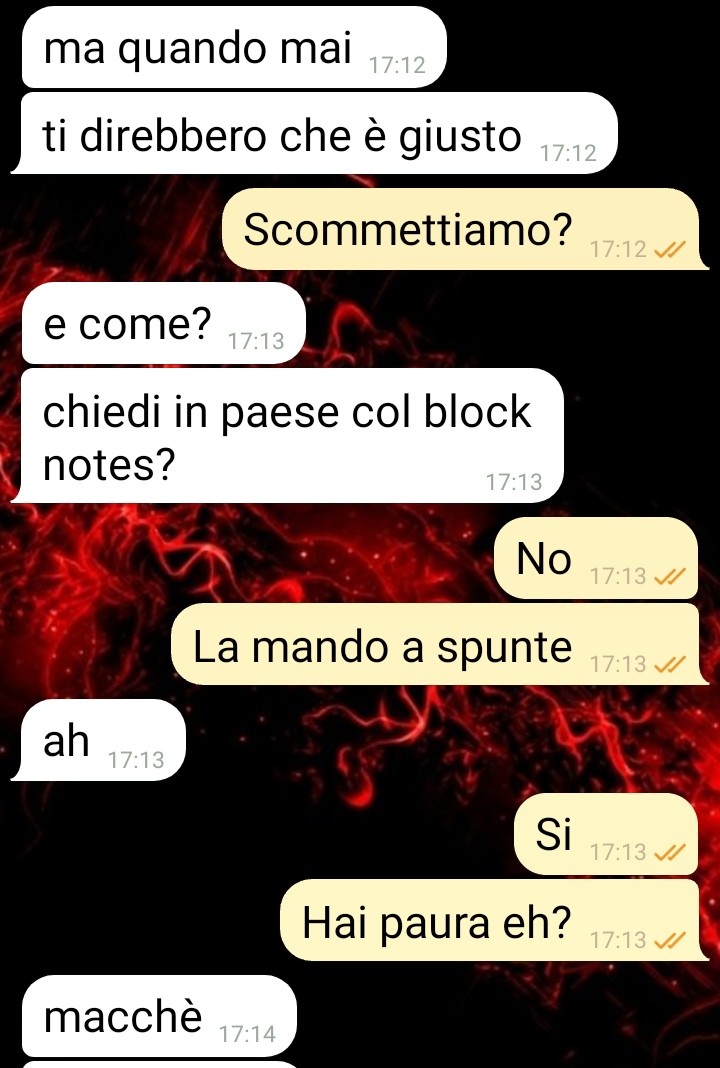The image size is (720, 1068).
Task: Select the 'e come?' received message
Action: 163,323
